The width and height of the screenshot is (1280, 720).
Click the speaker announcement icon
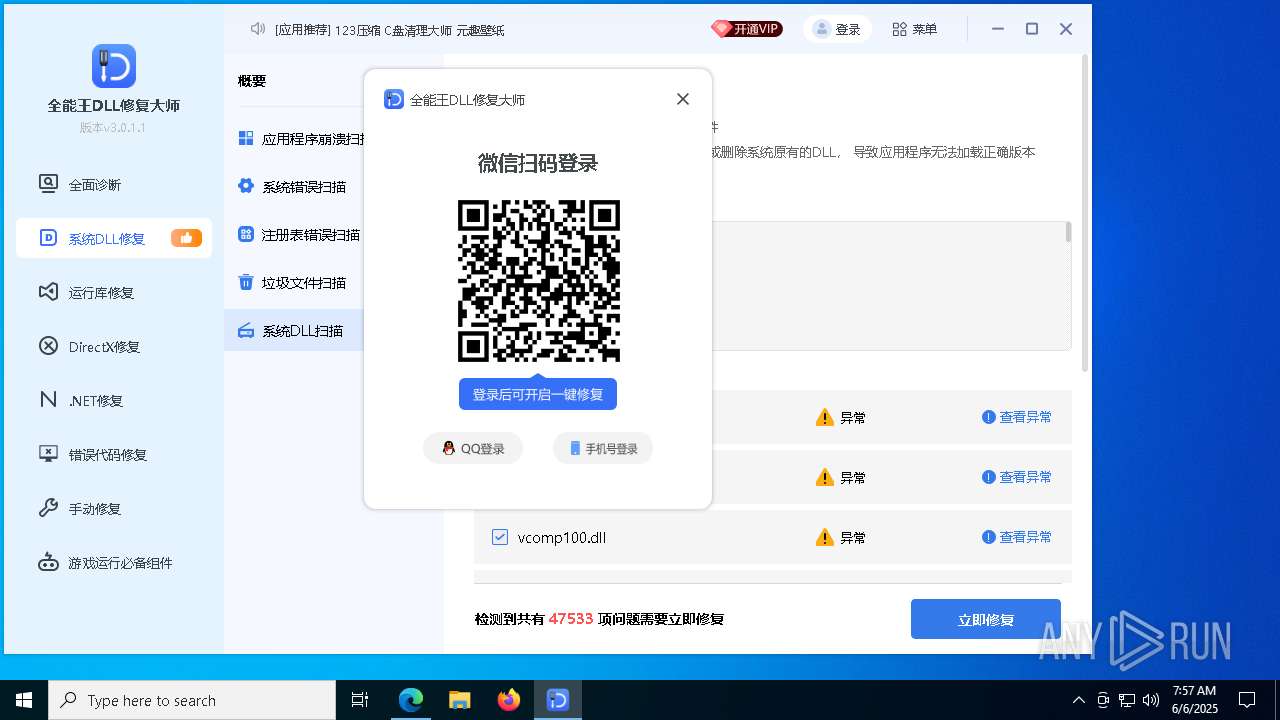258,29
